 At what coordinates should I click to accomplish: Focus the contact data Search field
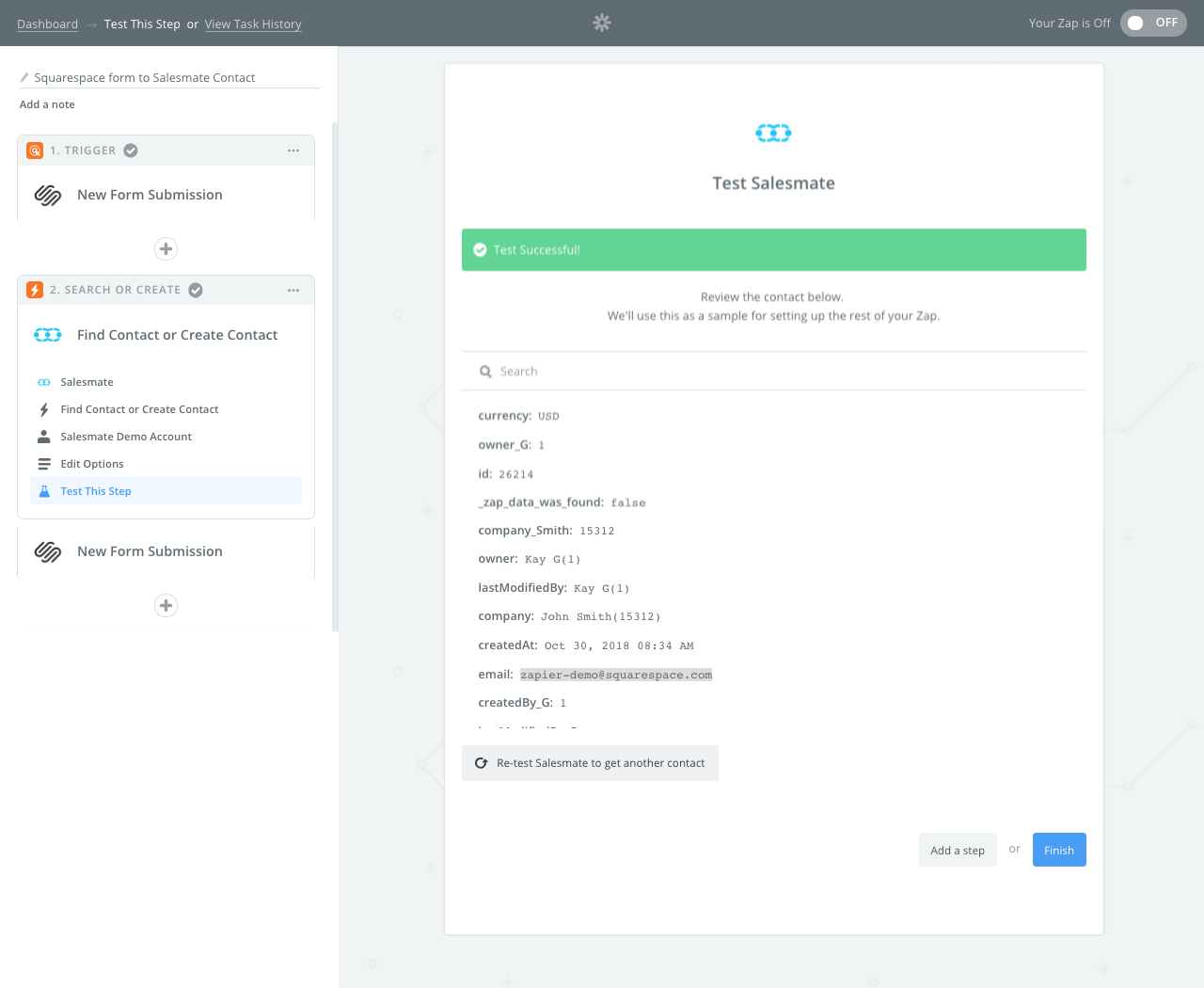tap(773, 371)
